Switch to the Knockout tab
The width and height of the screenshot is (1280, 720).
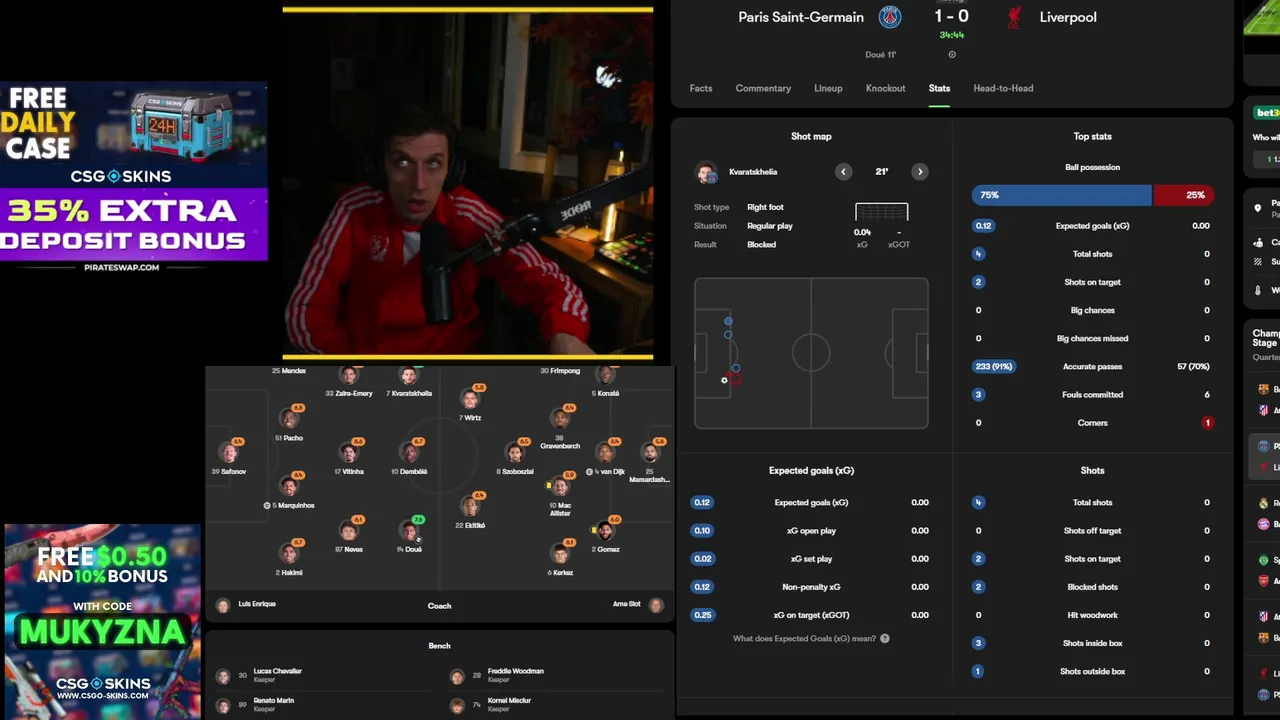(885, 88)
